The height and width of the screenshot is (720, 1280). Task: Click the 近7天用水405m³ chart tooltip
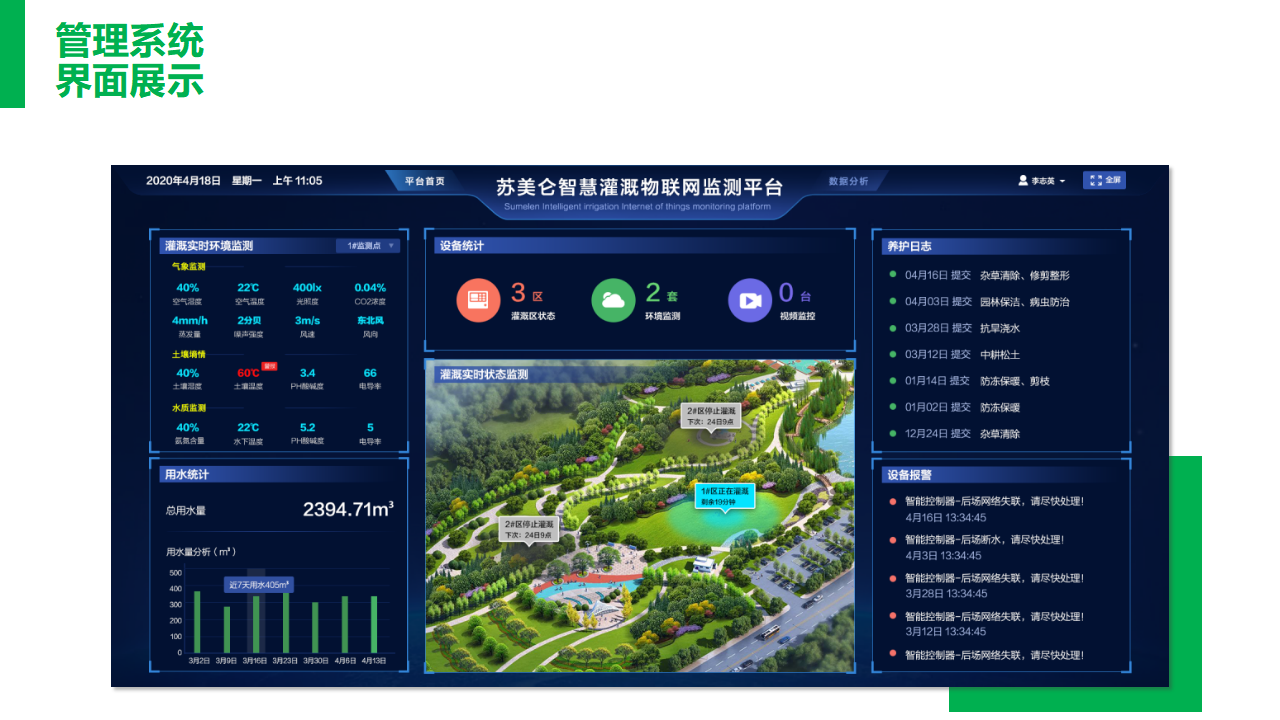pos(259,585)
